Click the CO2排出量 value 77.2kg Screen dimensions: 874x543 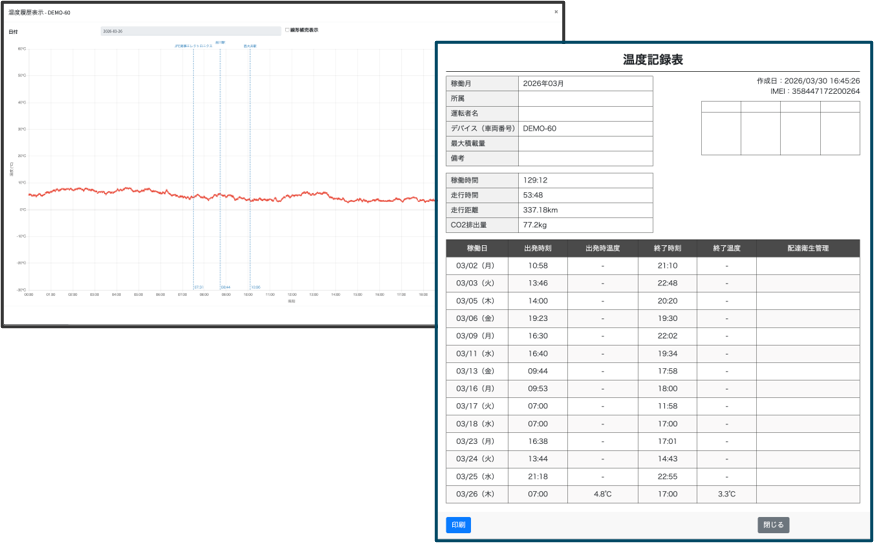coord(585,225)
